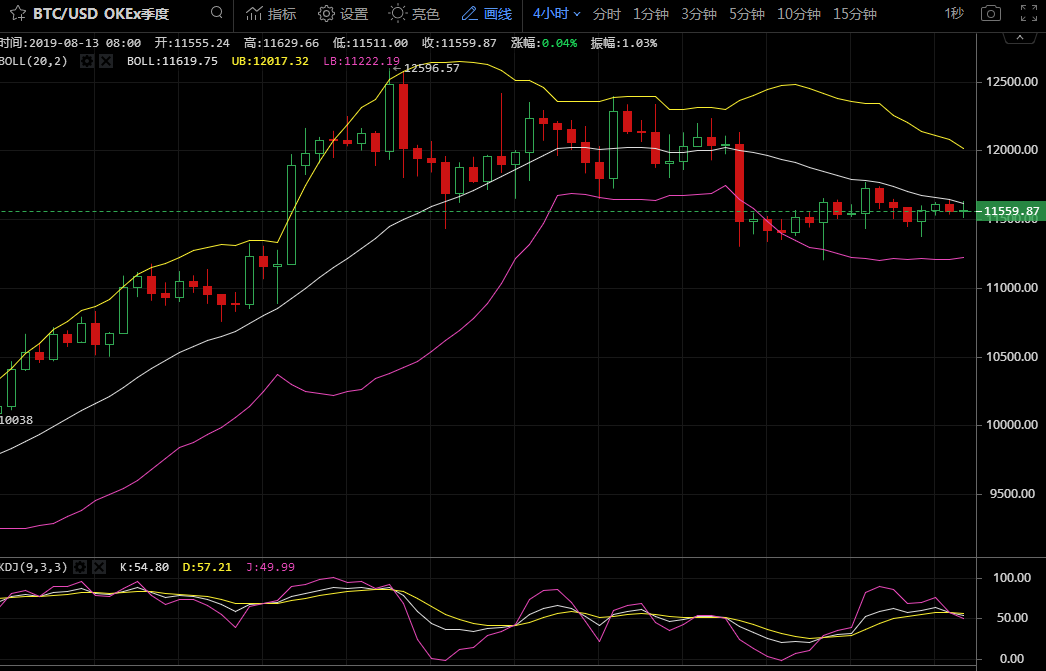Click the 12500.00 price axis label
The image size is (1046, 671).
click(1011, 82)
